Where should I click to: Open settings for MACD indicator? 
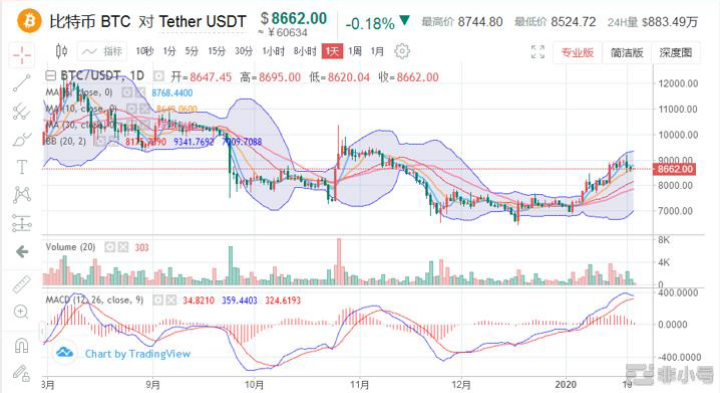click(x=158, y=300)
